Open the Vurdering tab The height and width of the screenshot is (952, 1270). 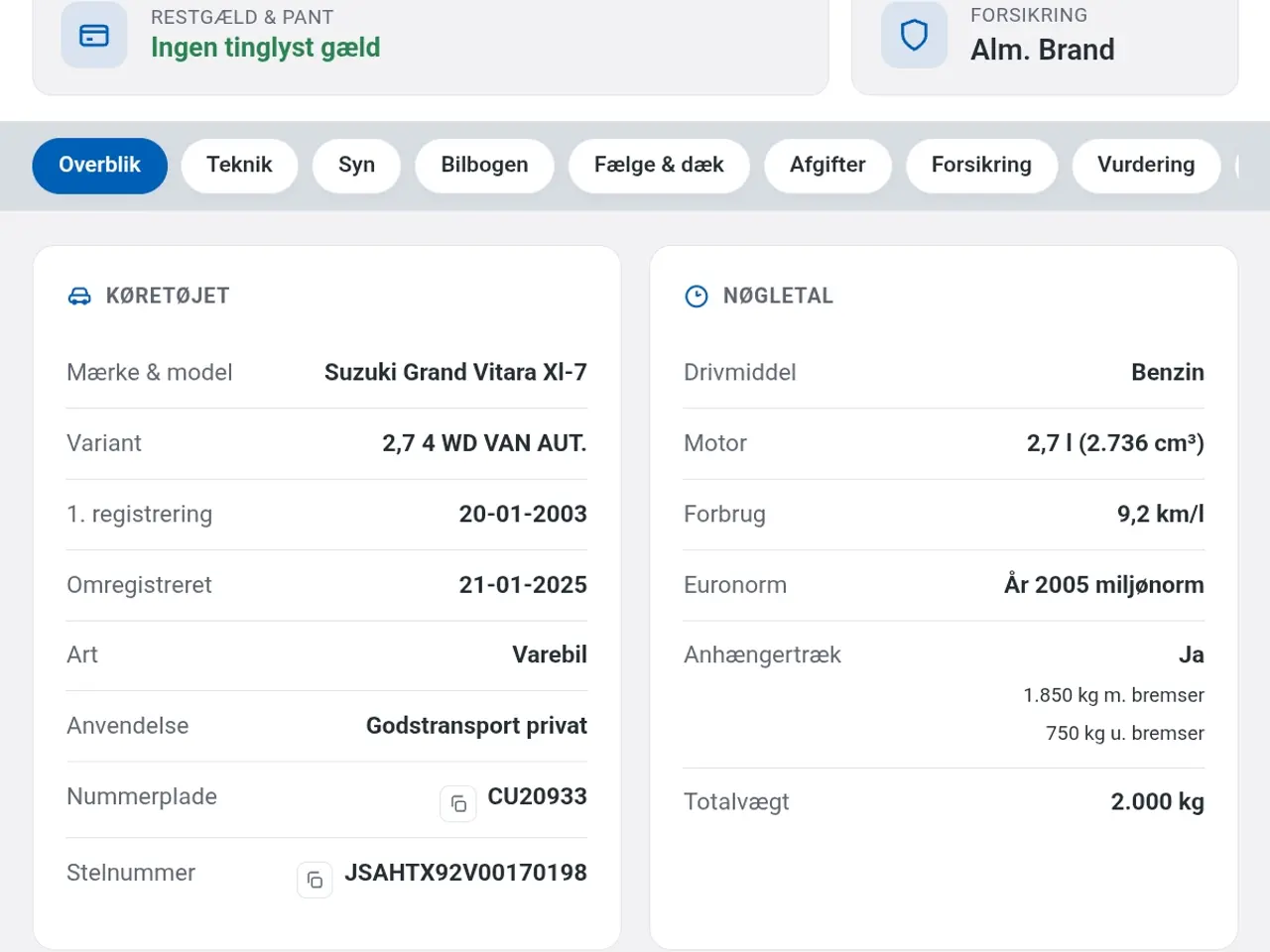[1146, 166]
